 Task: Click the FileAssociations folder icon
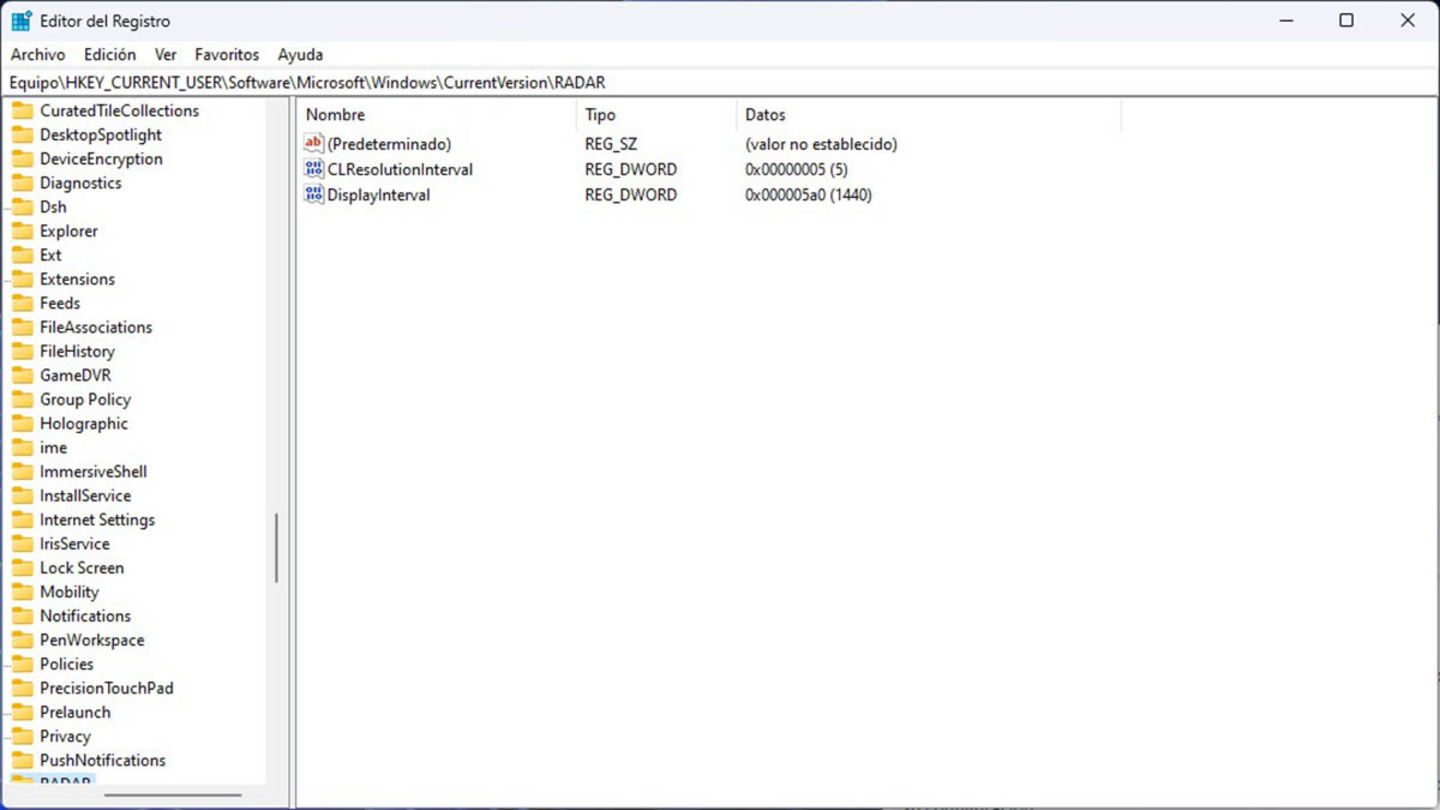point(23,327)
